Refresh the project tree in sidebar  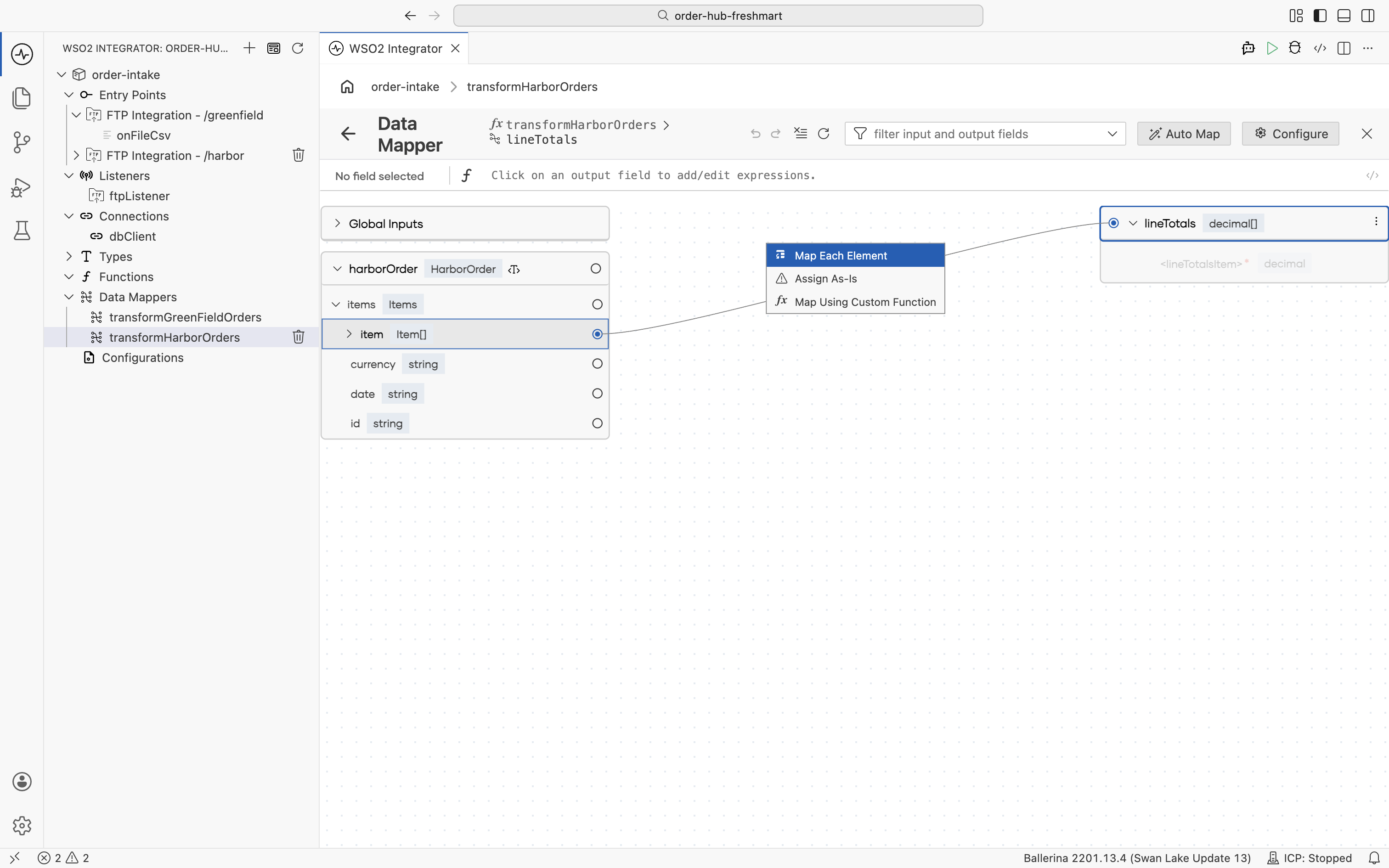(x=297, y=48)
